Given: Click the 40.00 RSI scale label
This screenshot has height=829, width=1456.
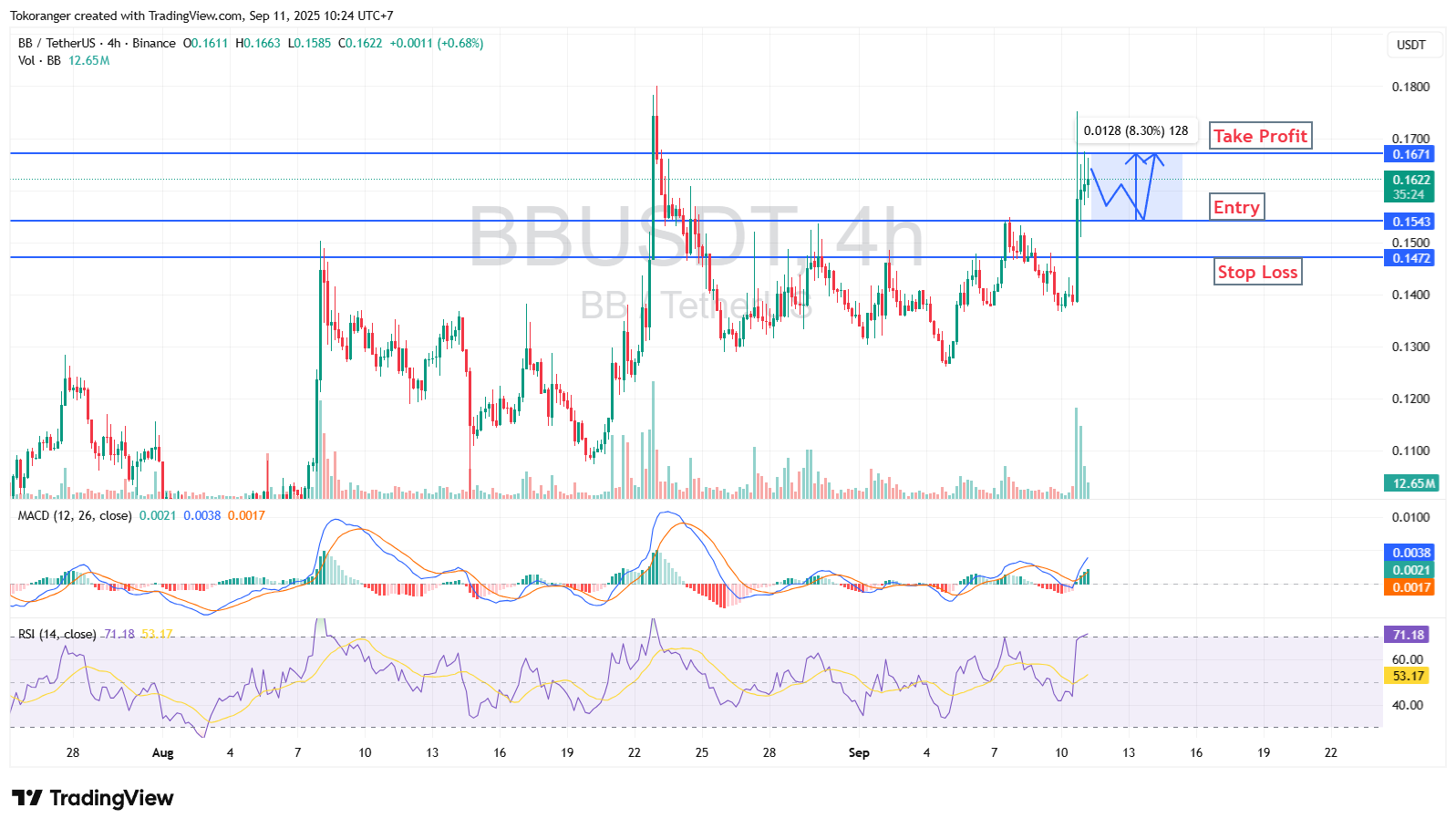Looking at the screenshot, I should (x=1408, y=705).
